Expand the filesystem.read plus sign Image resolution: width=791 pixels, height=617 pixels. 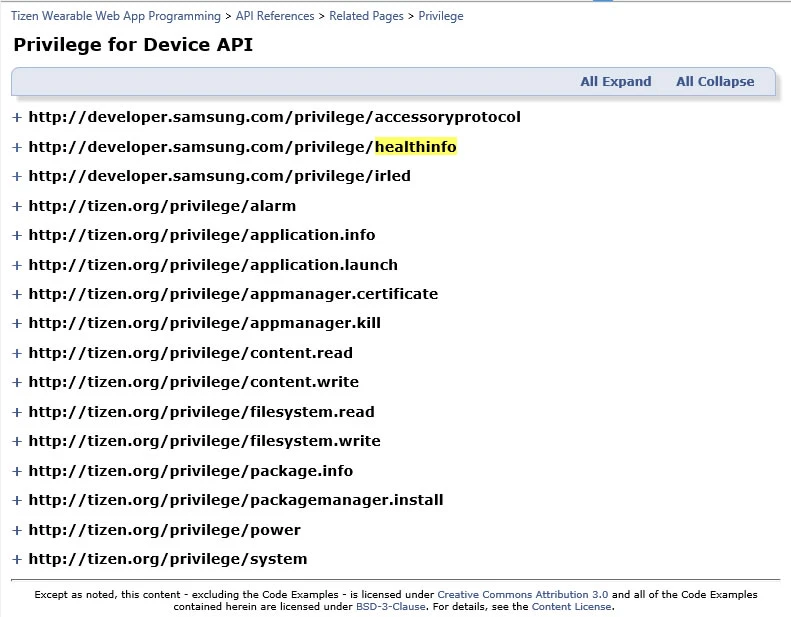(17, 413)
